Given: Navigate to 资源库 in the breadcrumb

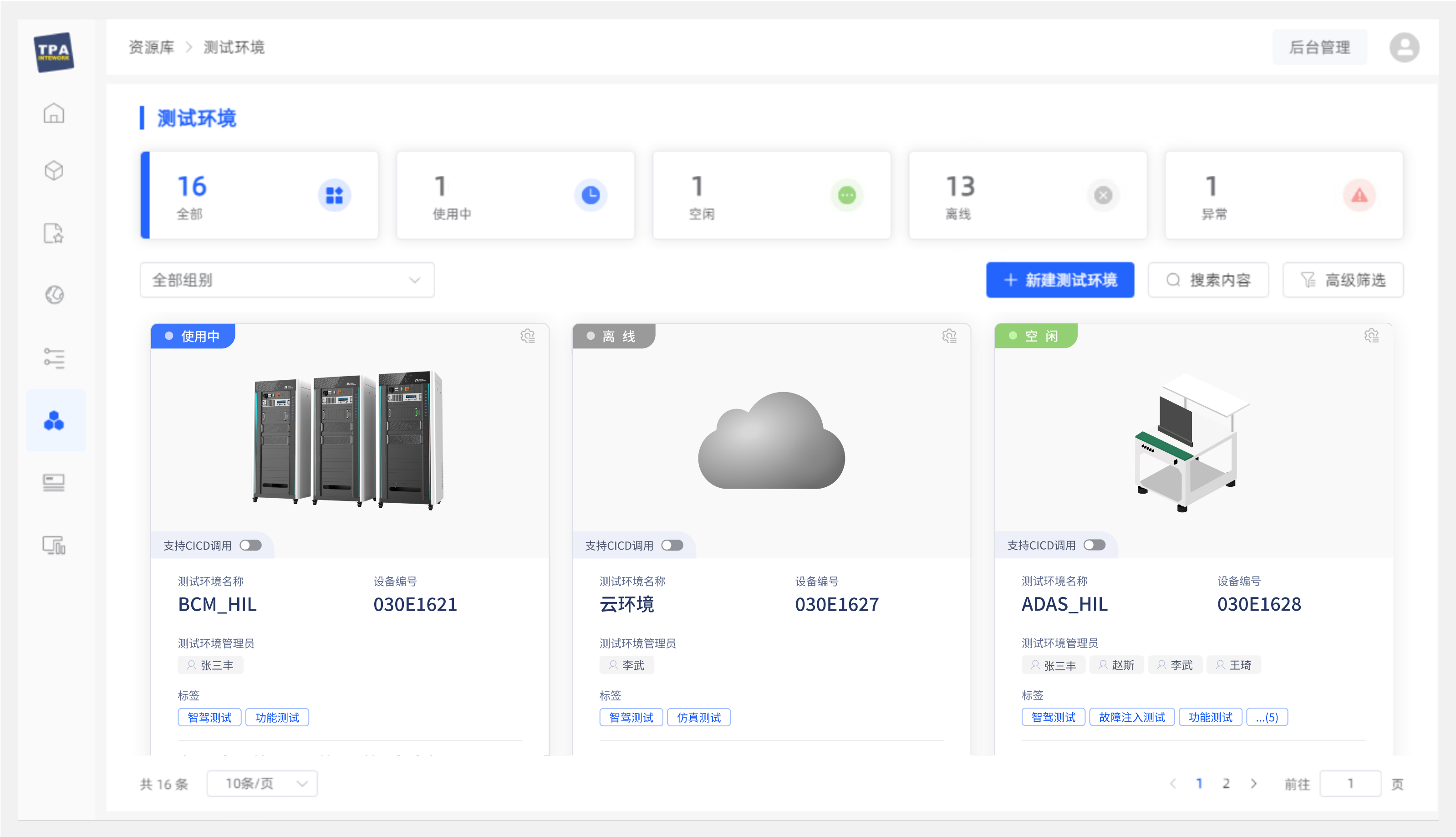Looking at the screenshot, I should point(152,47).
